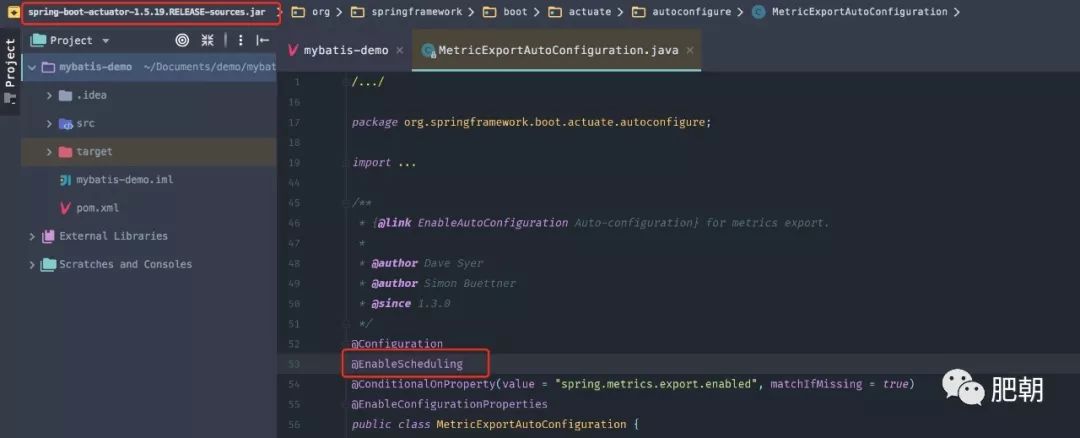This screenshot has height=438, width=1080.
Task: Click the @ConditionalOnProperty annotation
Action: point(423,384)
